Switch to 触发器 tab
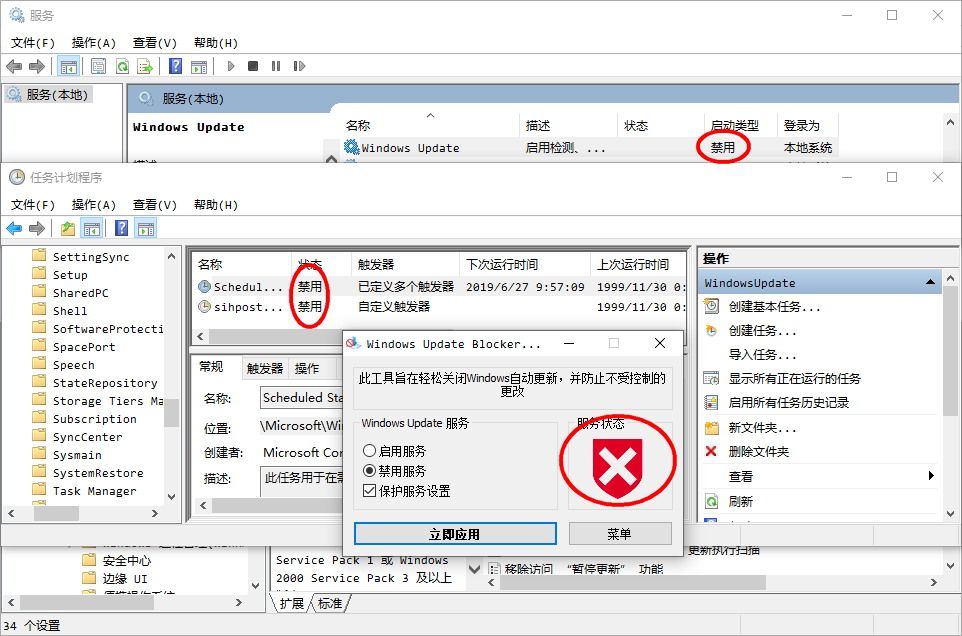The width and height of the screenshot is (962, 636). pyautogui.click(x=265, y=369)
